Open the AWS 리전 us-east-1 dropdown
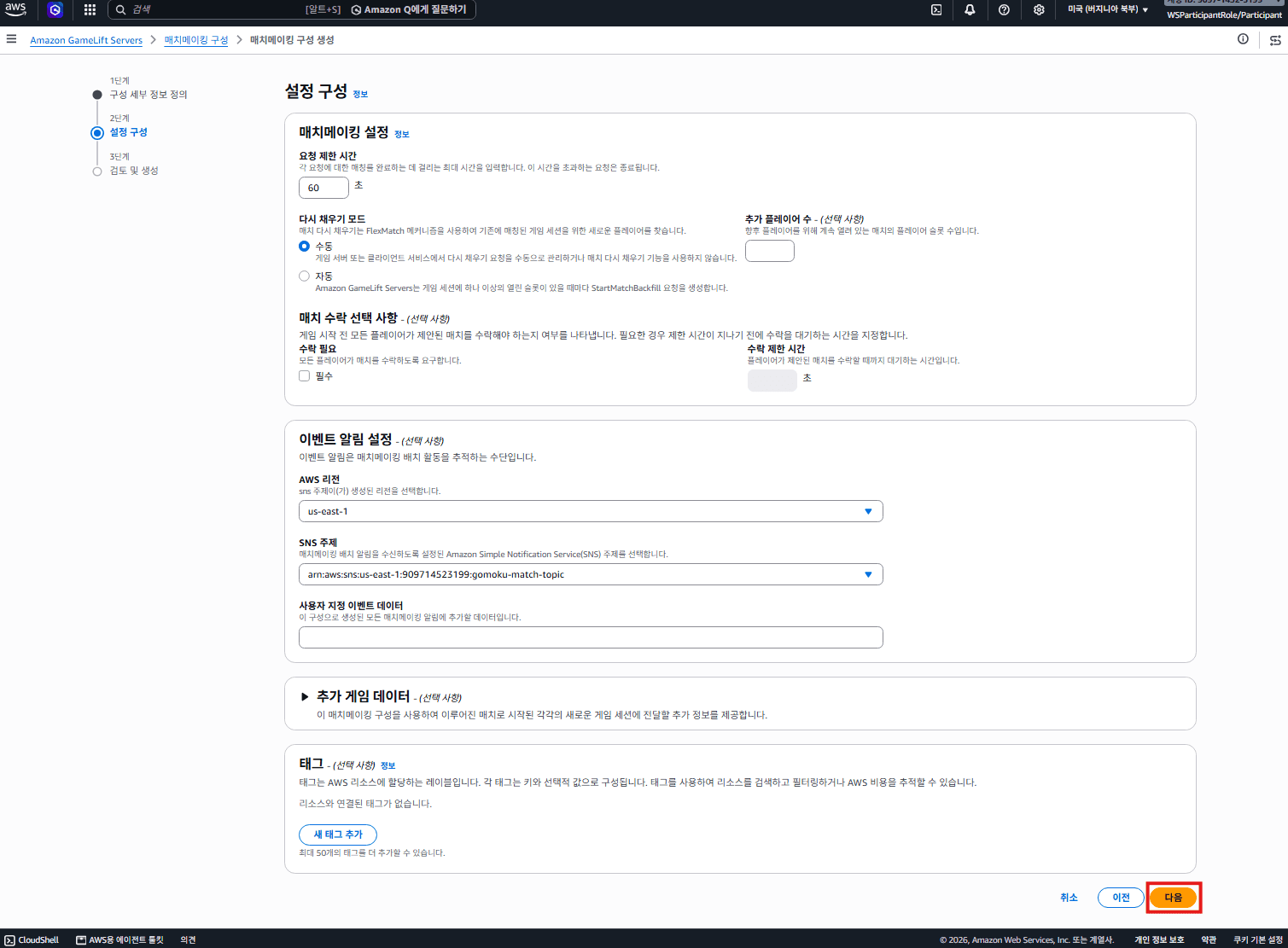 point(591,511)
